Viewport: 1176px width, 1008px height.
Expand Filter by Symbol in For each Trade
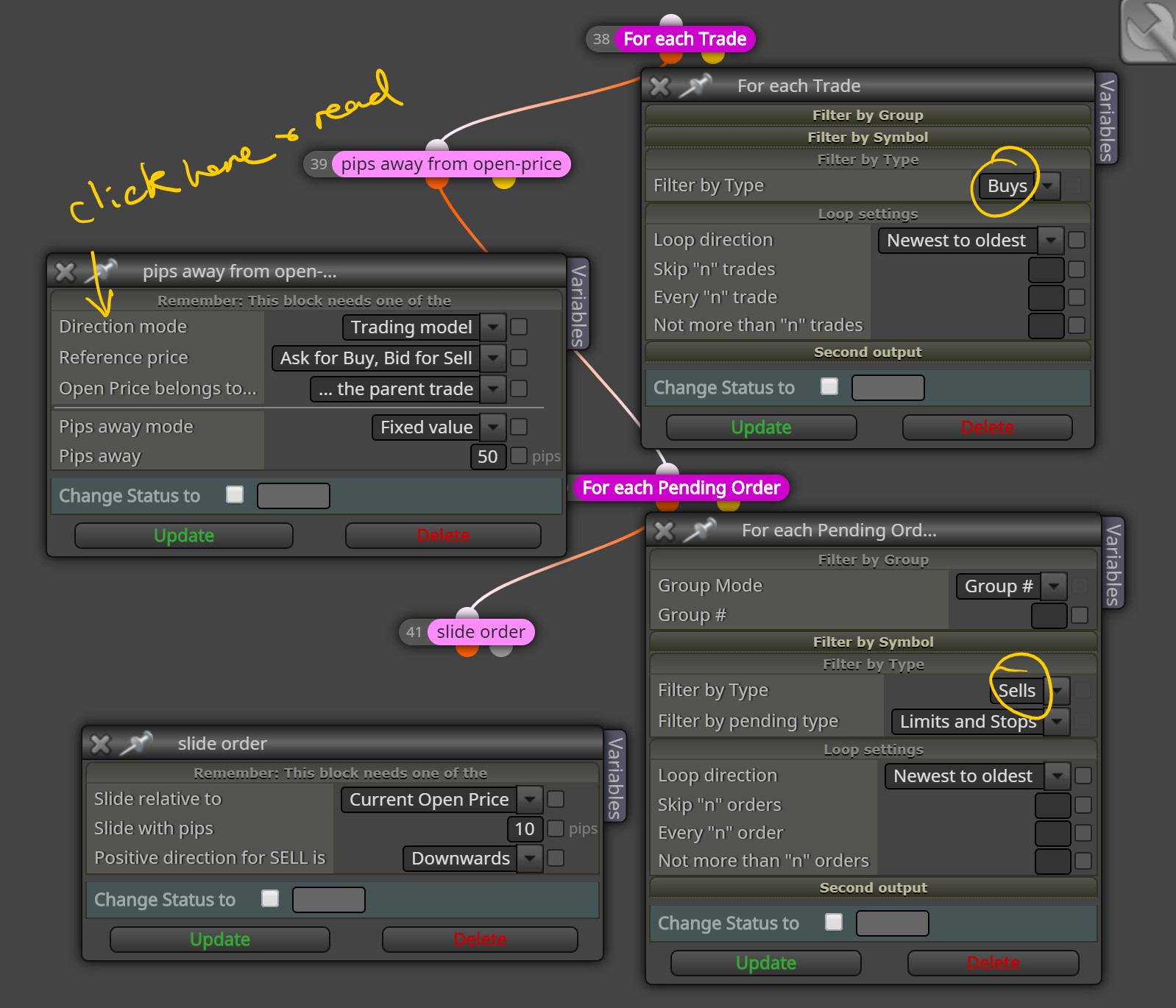click(x=868, y=137)
